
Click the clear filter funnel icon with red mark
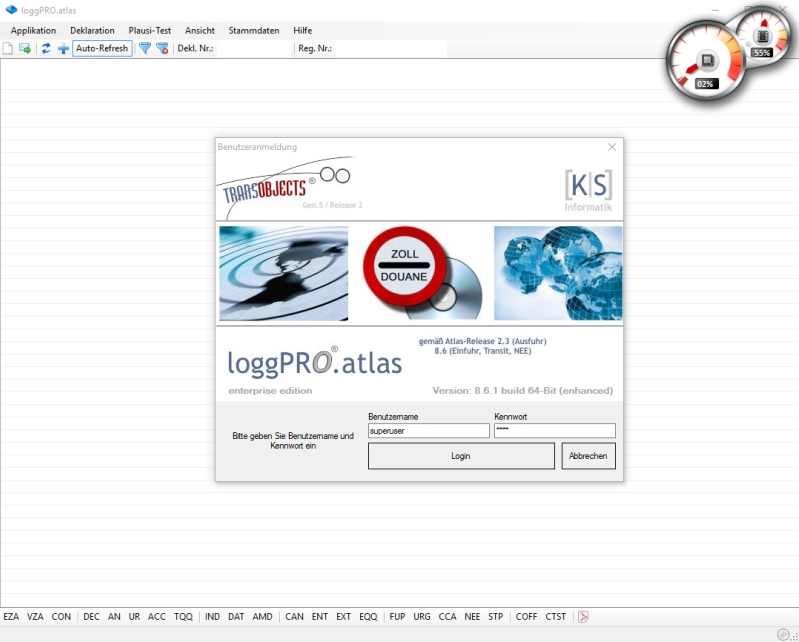pyautogui.click(x=162, y=48)
